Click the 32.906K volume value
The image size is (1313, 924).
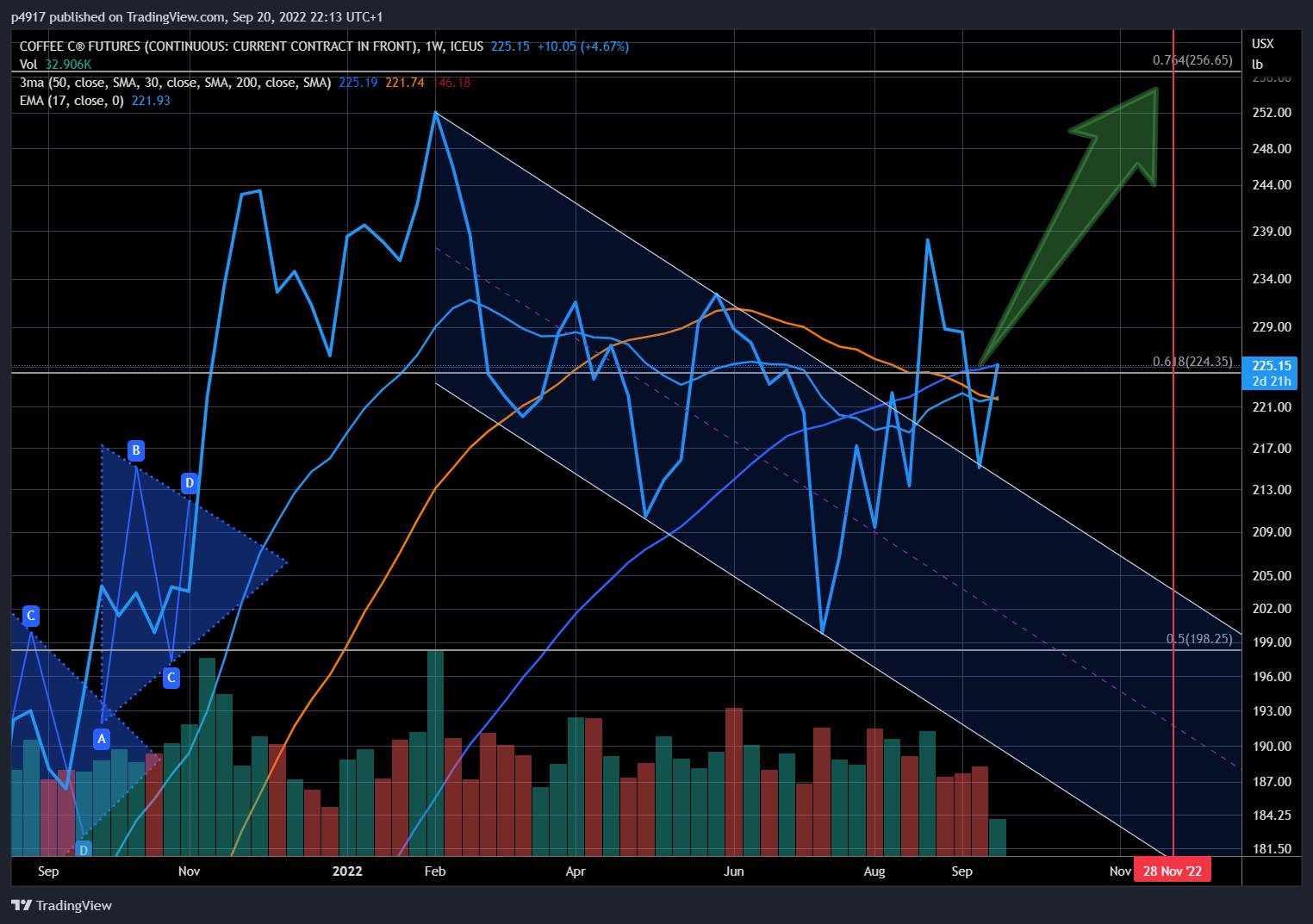coord(68,65)
